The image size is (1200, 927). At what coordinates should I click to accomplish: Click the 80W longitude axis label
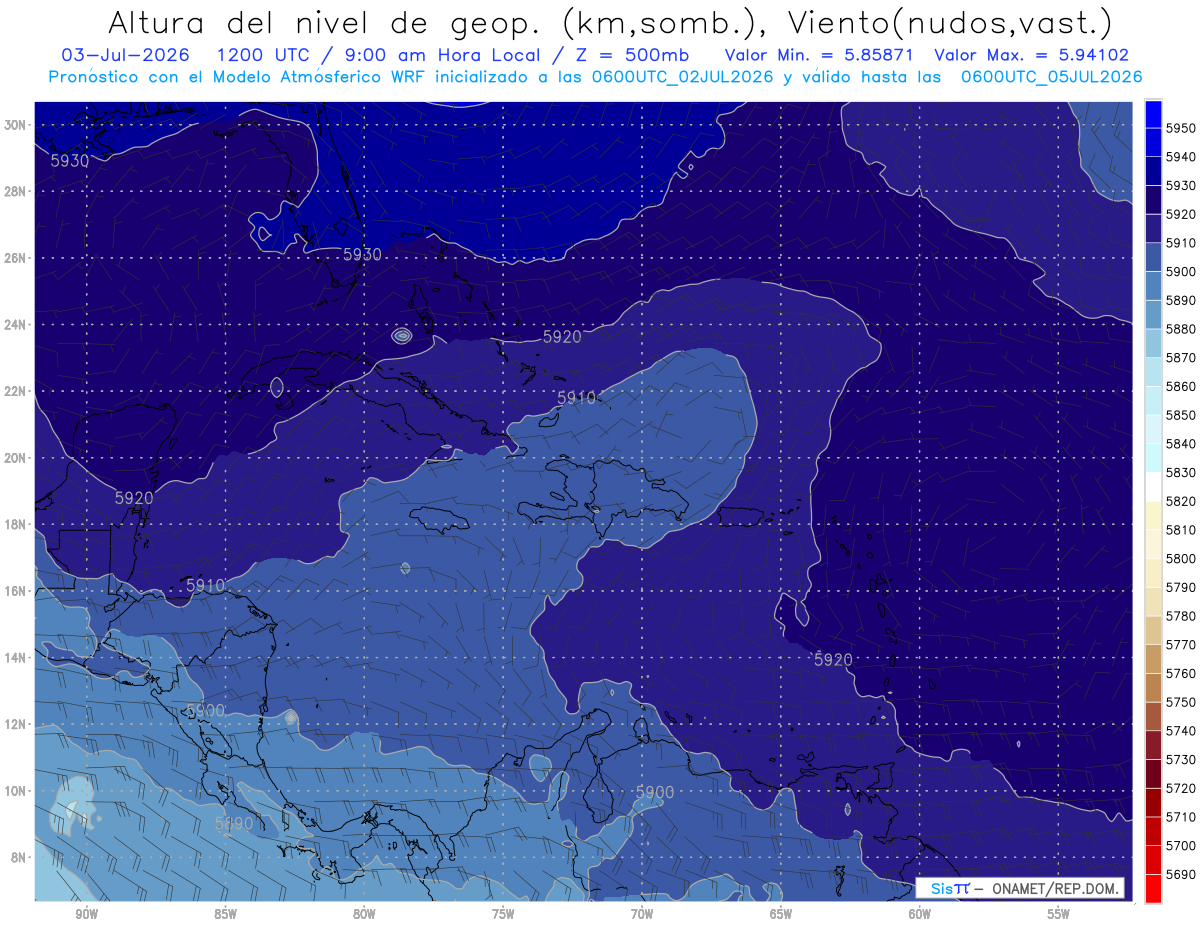click(x=364, y=913)
